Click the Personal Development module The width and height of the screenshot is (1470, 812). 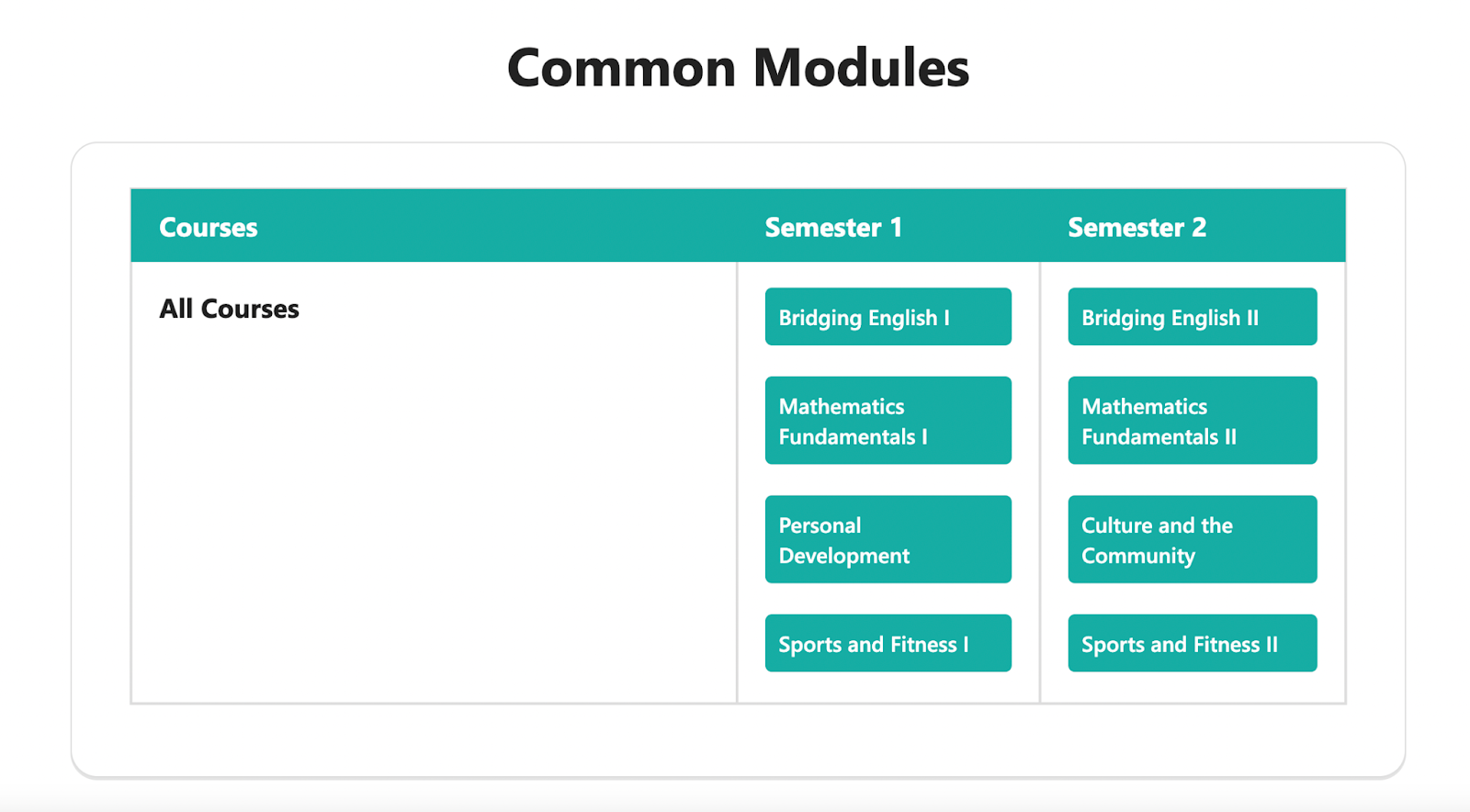click(x=888, y=539)
